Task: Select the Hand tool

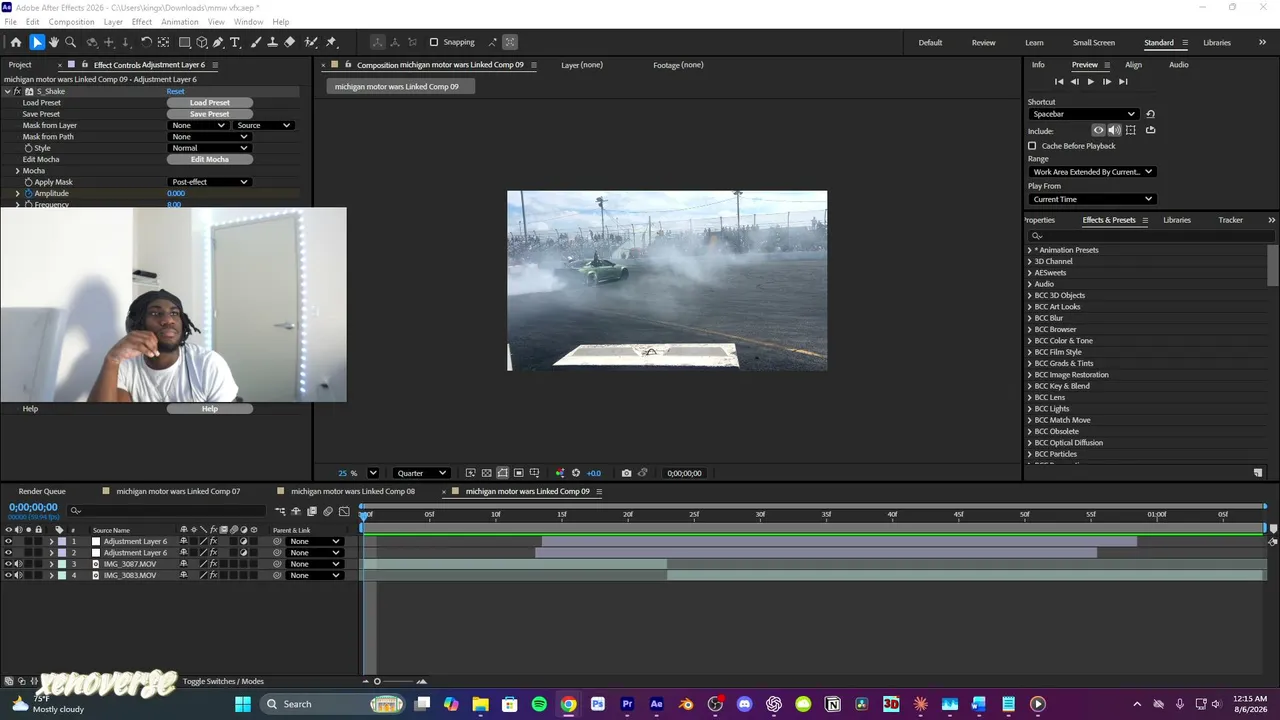Action: pyautogui.click(x=53, y=42)
